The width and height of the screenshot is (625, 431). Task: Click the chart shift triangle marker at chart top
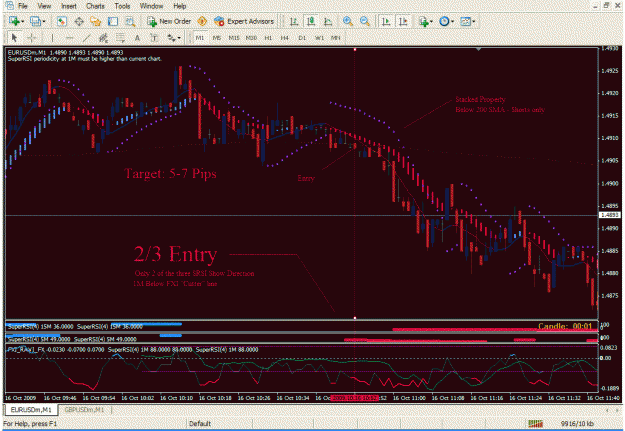coord(478,49)
